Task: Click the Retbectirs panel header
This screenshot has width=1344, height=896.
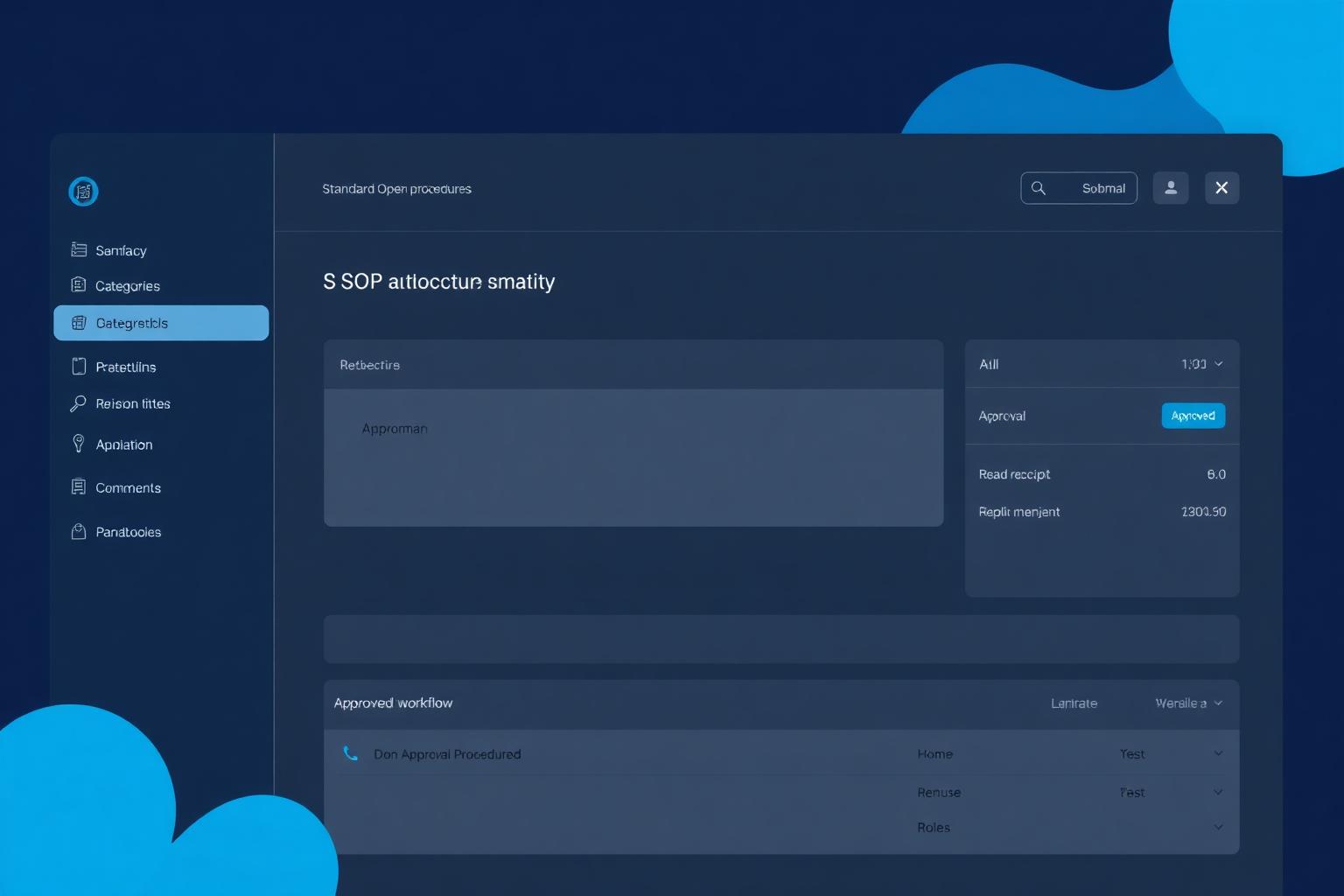Action: (x=633, y=365)
